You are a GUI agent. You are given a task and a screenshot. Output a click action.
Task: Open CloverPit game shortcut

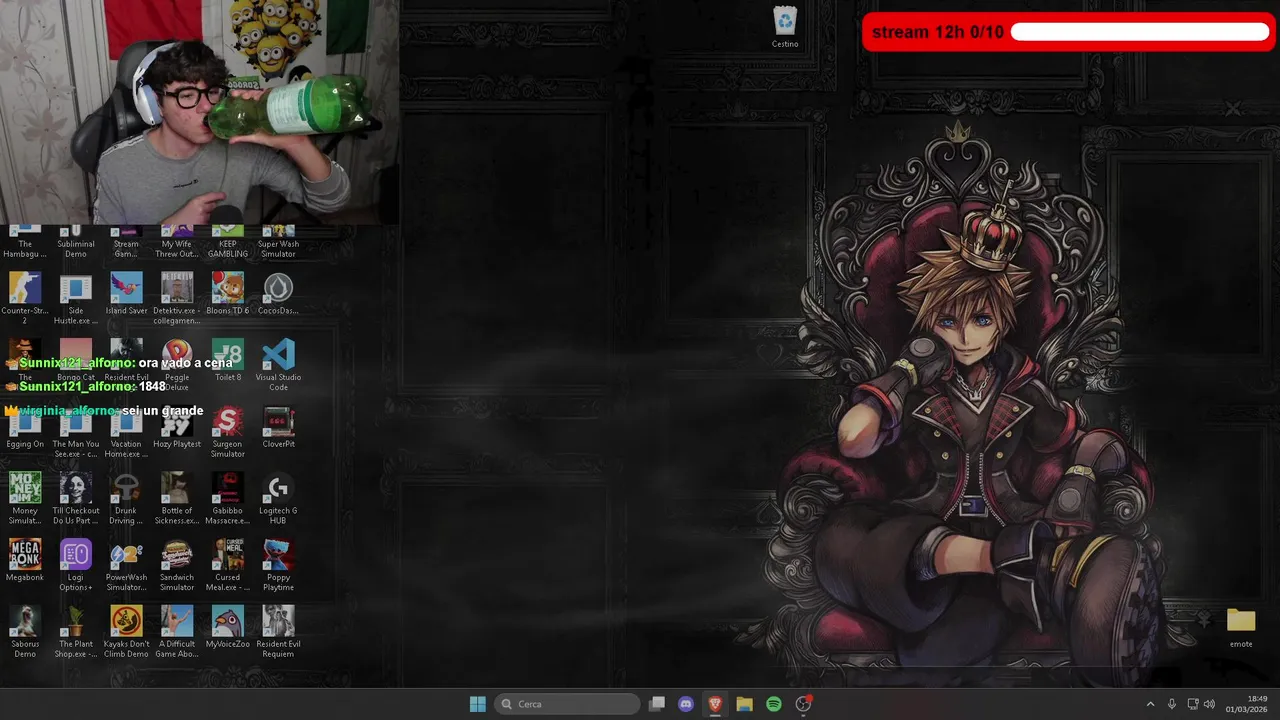click(x=278, y=427)
